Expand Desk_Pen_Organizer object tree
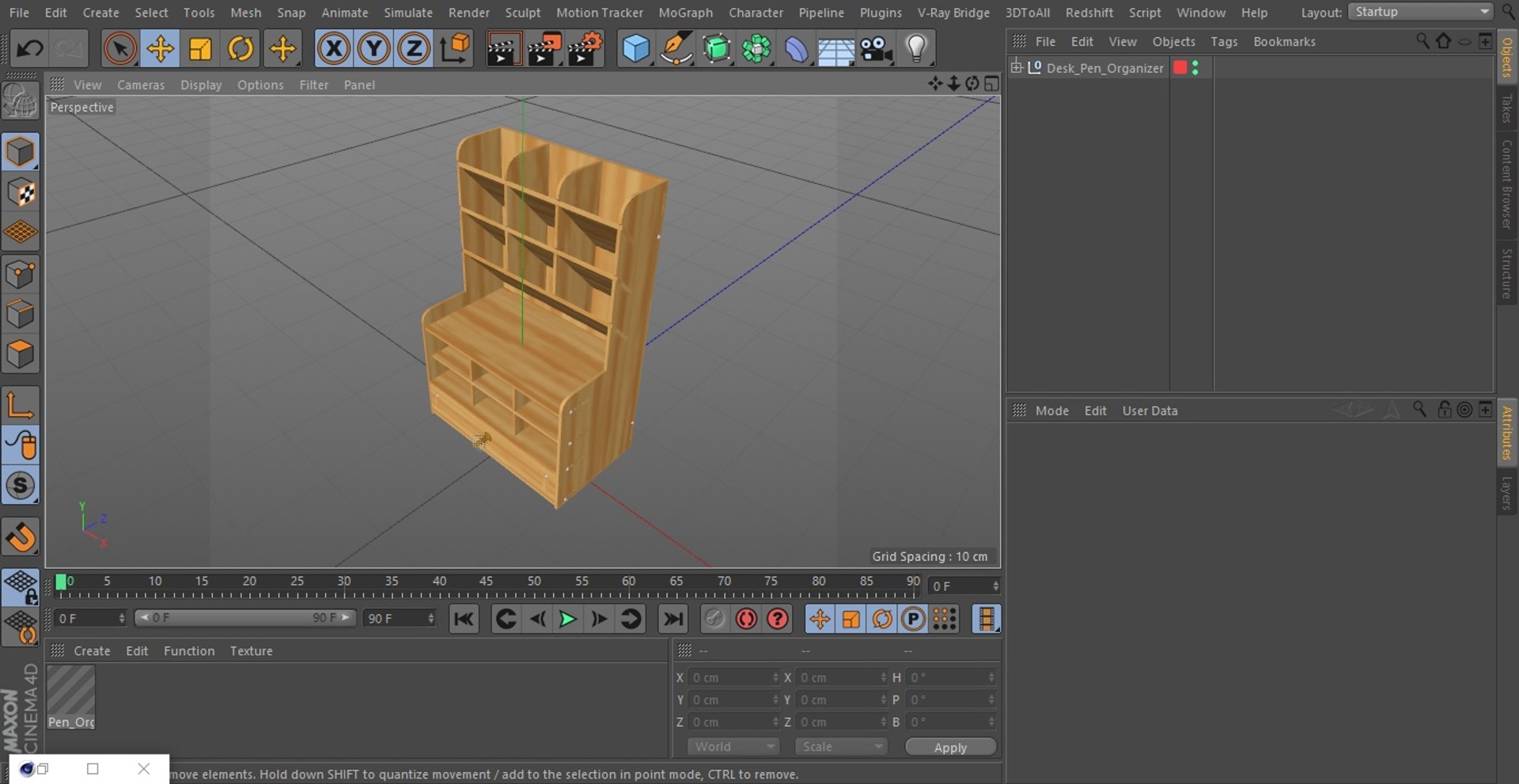Viewport: 1519px width, 784px height. [1017, 67]
